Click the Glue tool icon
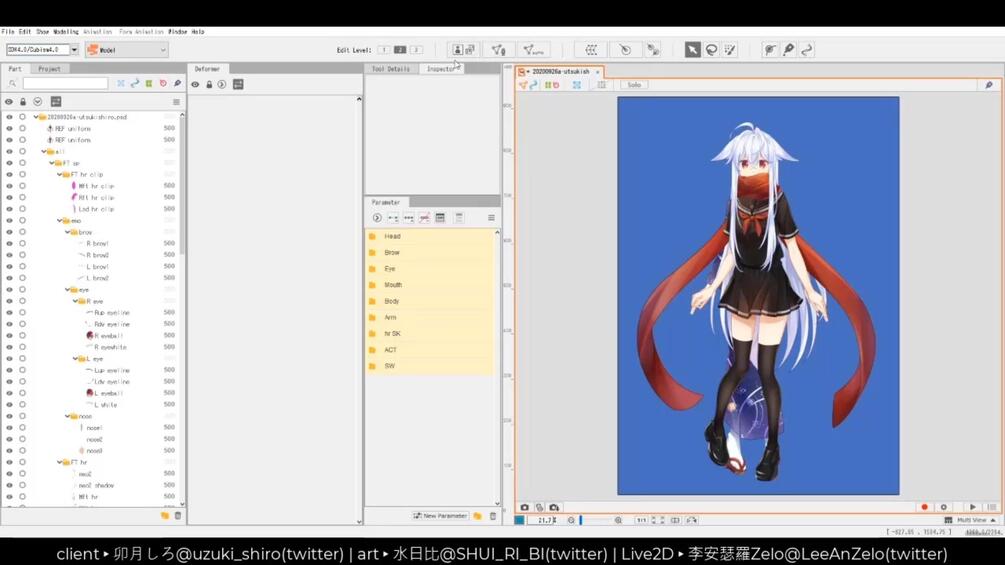The height and width of the screenshot is (565, 1005). pyautogui.click(x=652, y=50)
